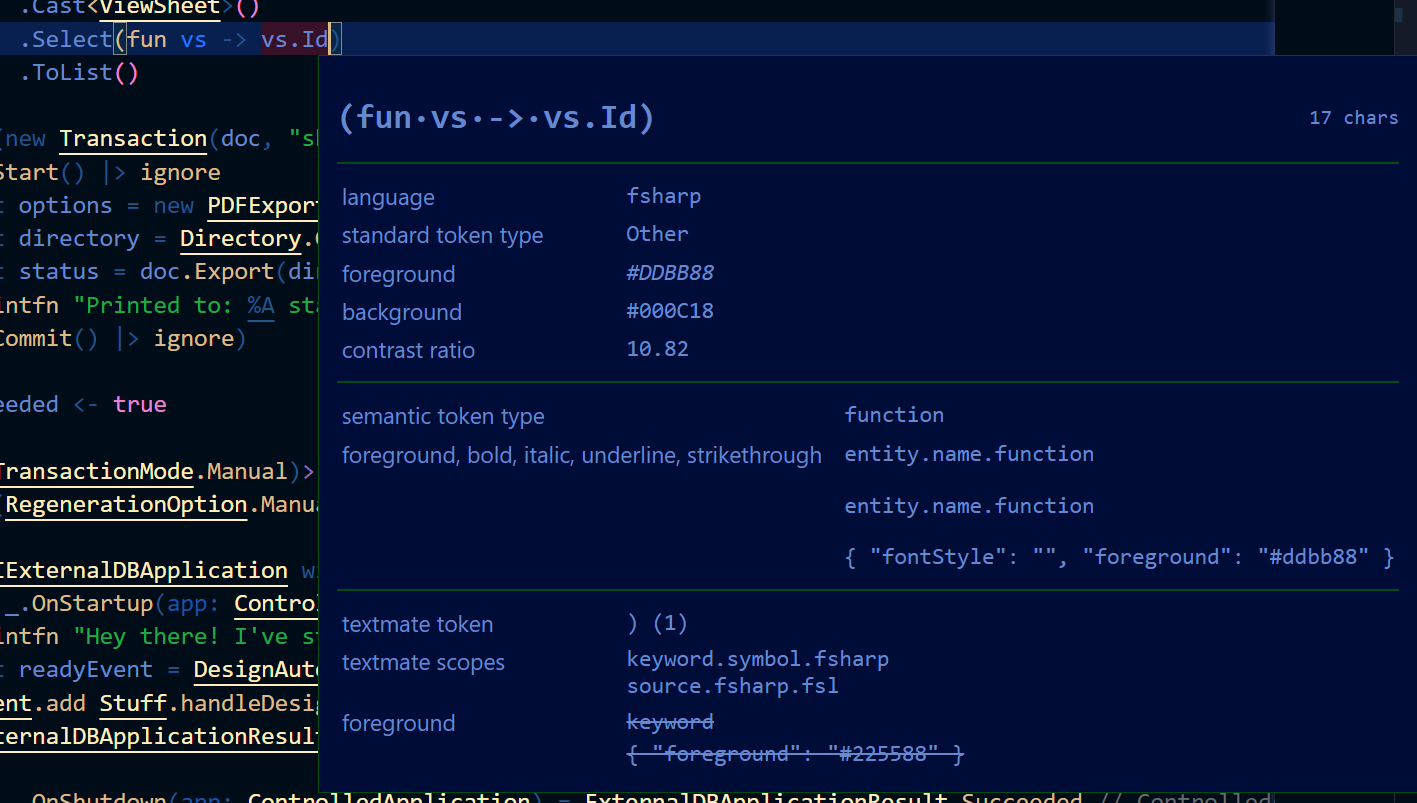1417x803 pixels.
Task: Click the "#000C18" background value
Action: [670, 311]
